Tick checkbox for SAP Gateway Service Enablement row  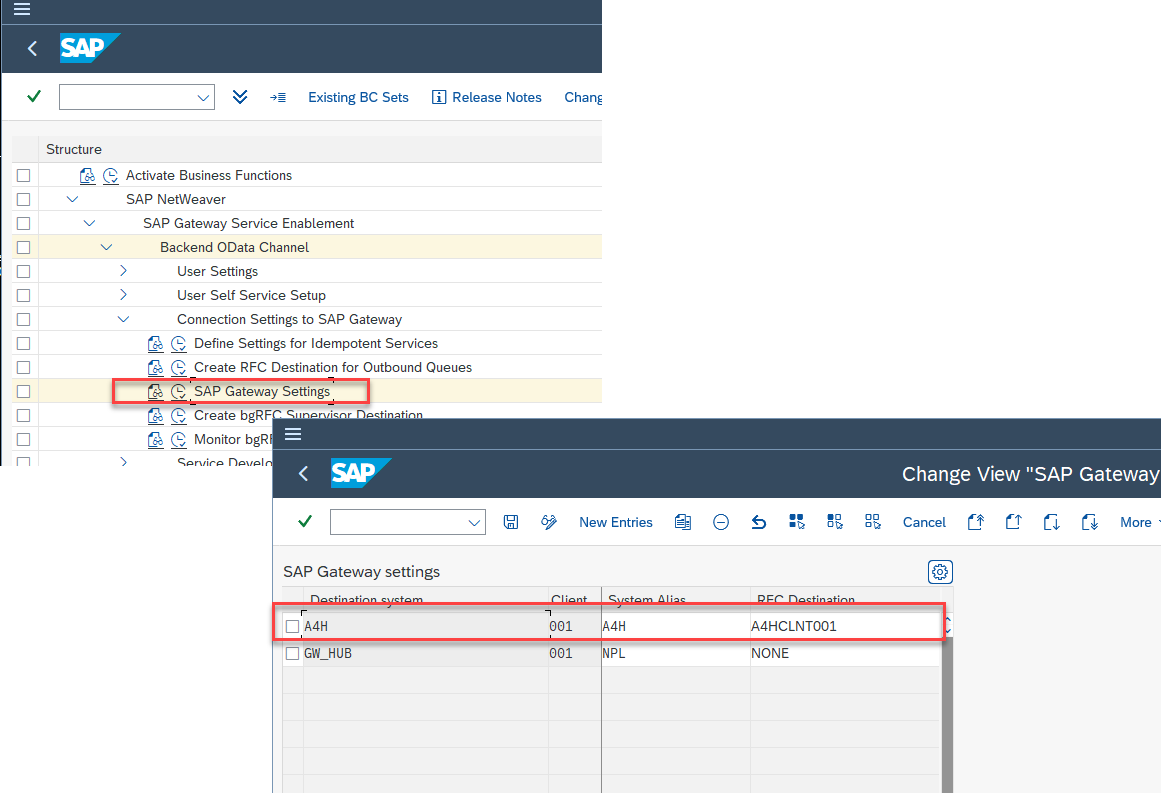pos(24,223)
